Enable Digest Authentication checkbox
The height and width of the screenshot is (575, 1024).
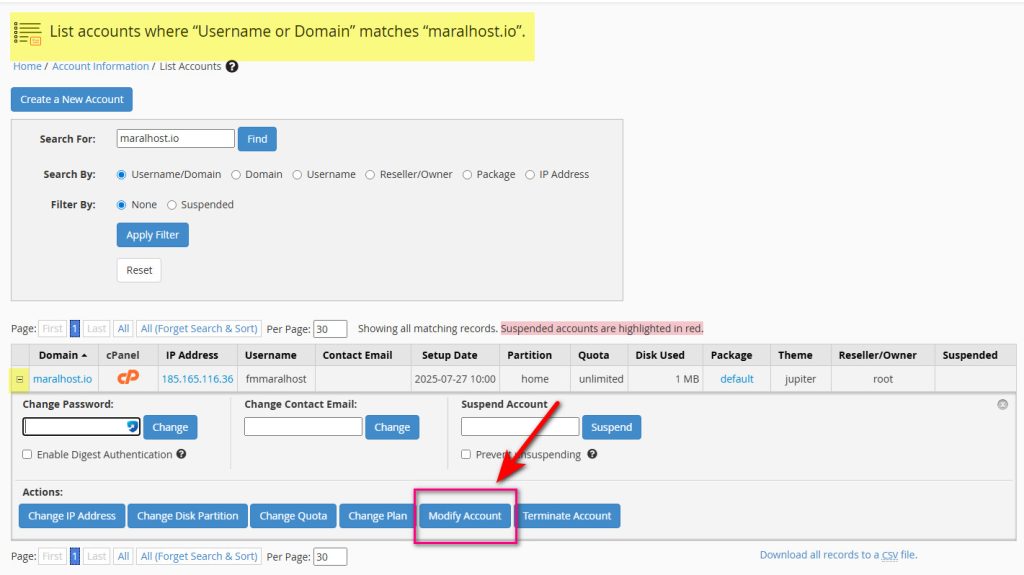[27, 454]
